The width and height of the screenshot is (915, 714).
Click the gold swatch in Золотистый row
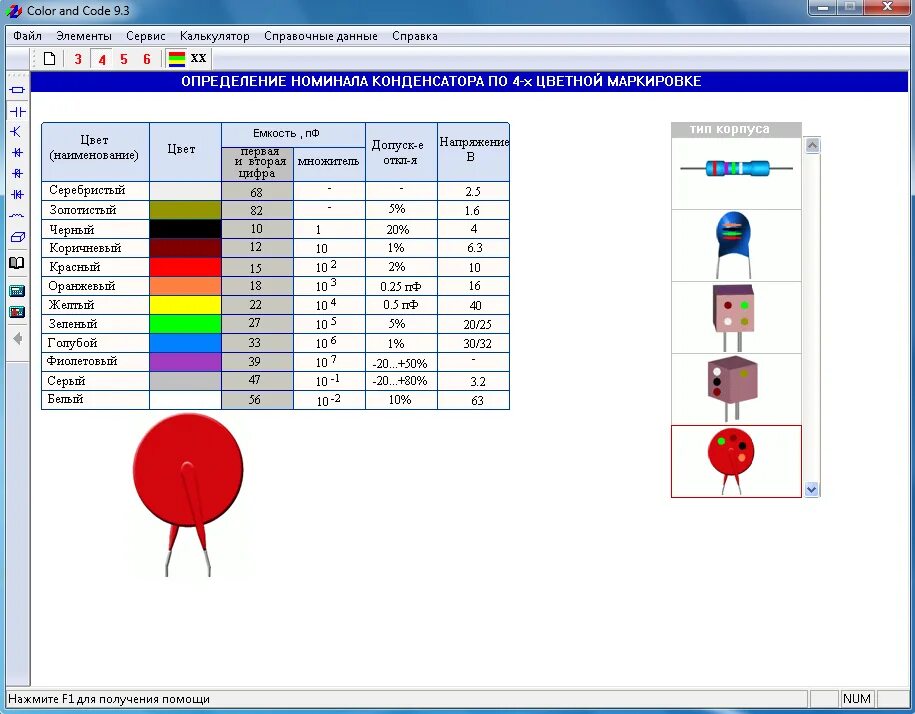pos(186,210)
